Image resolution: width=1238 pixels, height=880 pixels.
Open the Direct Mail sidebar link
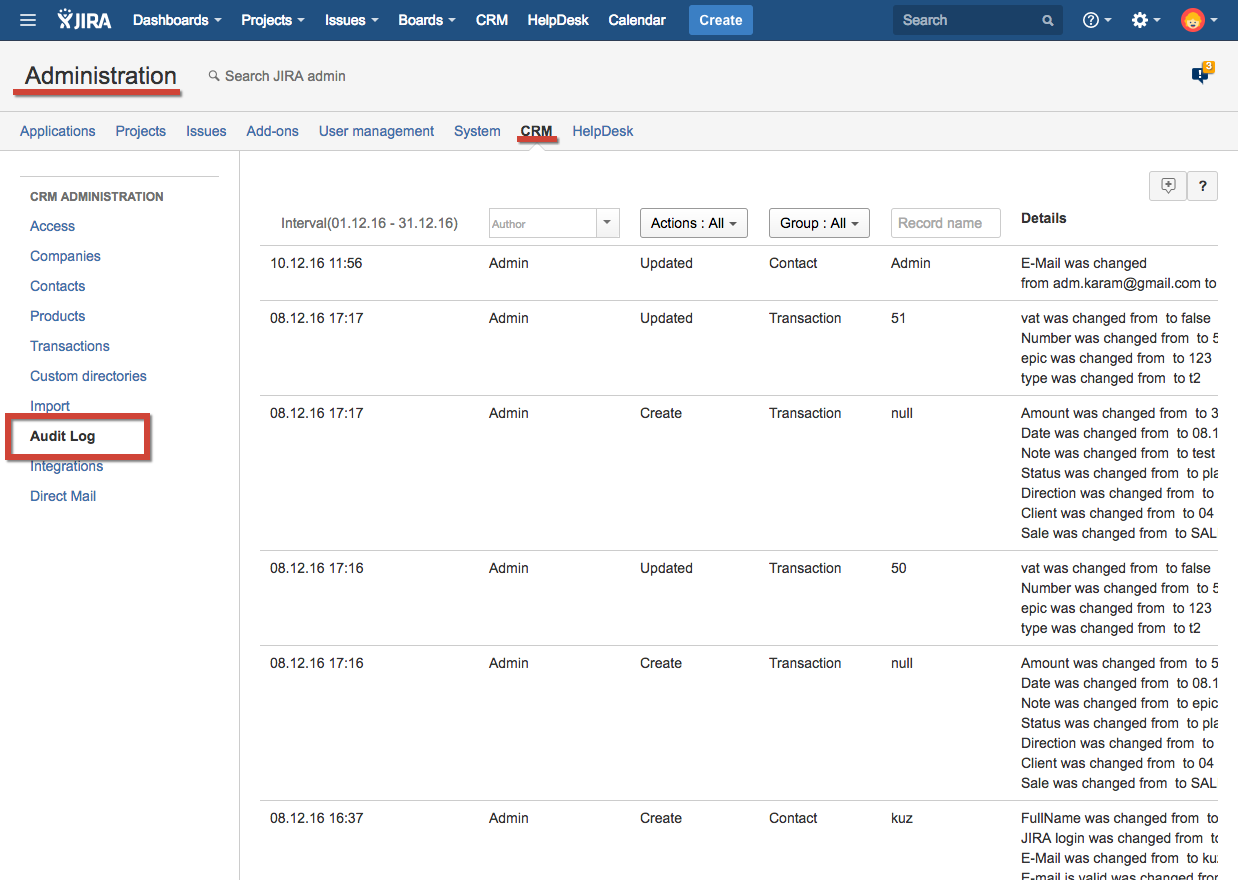(x=63, y=496)
